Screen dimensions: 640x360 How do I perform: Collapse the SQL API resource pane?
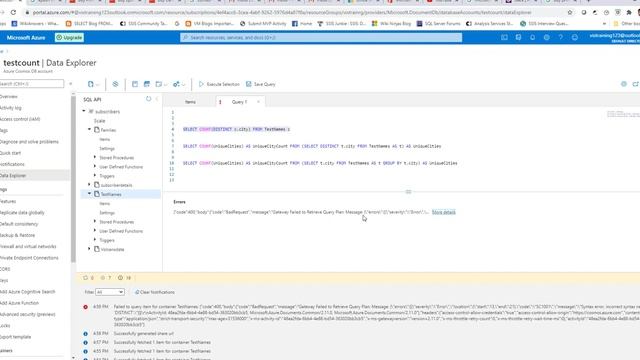[157, 99]
